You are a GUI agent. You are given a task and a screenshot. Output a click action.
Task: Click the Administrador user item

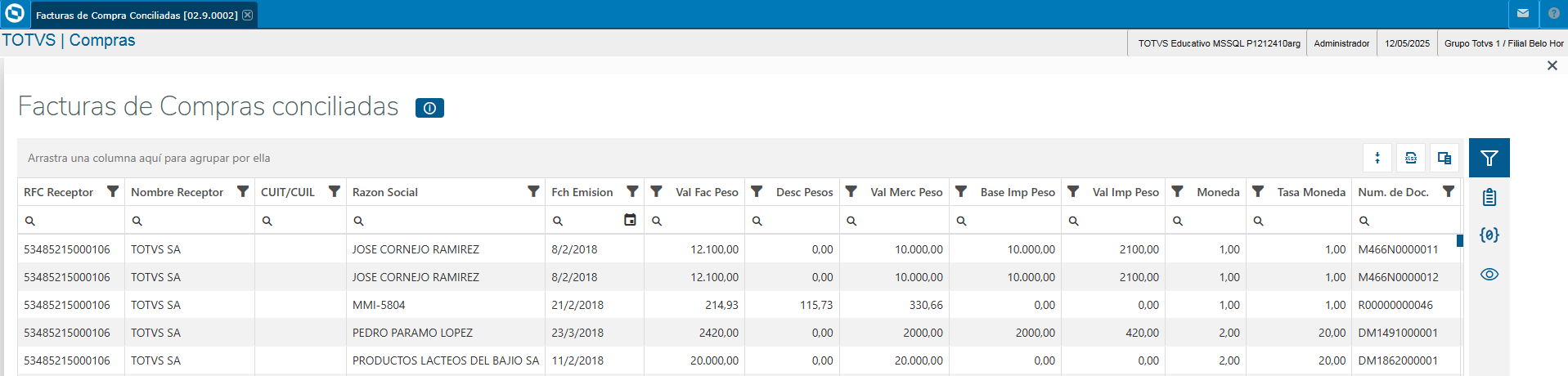1341,43
